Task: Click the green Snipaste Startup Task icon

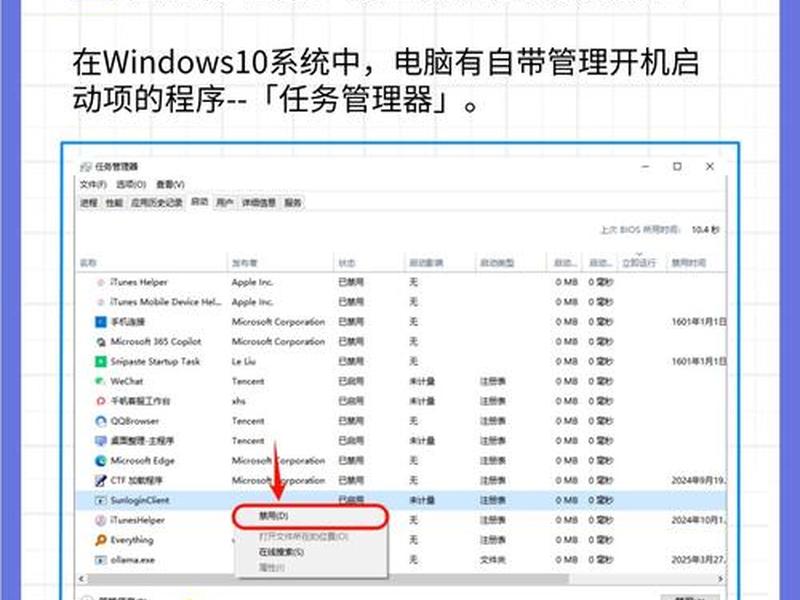Action: (x=101, y=361)
